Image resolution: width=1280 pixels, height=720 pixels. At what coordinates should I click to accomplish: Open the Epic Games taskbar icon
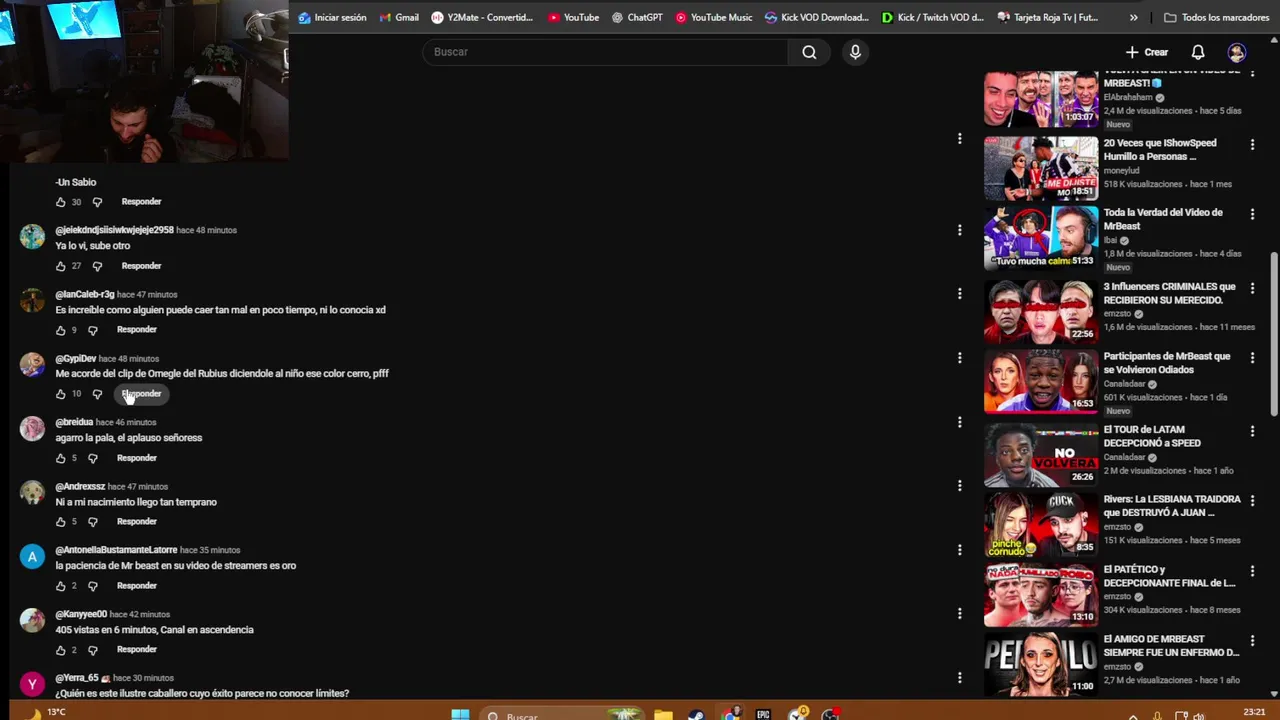coord(764,715)
